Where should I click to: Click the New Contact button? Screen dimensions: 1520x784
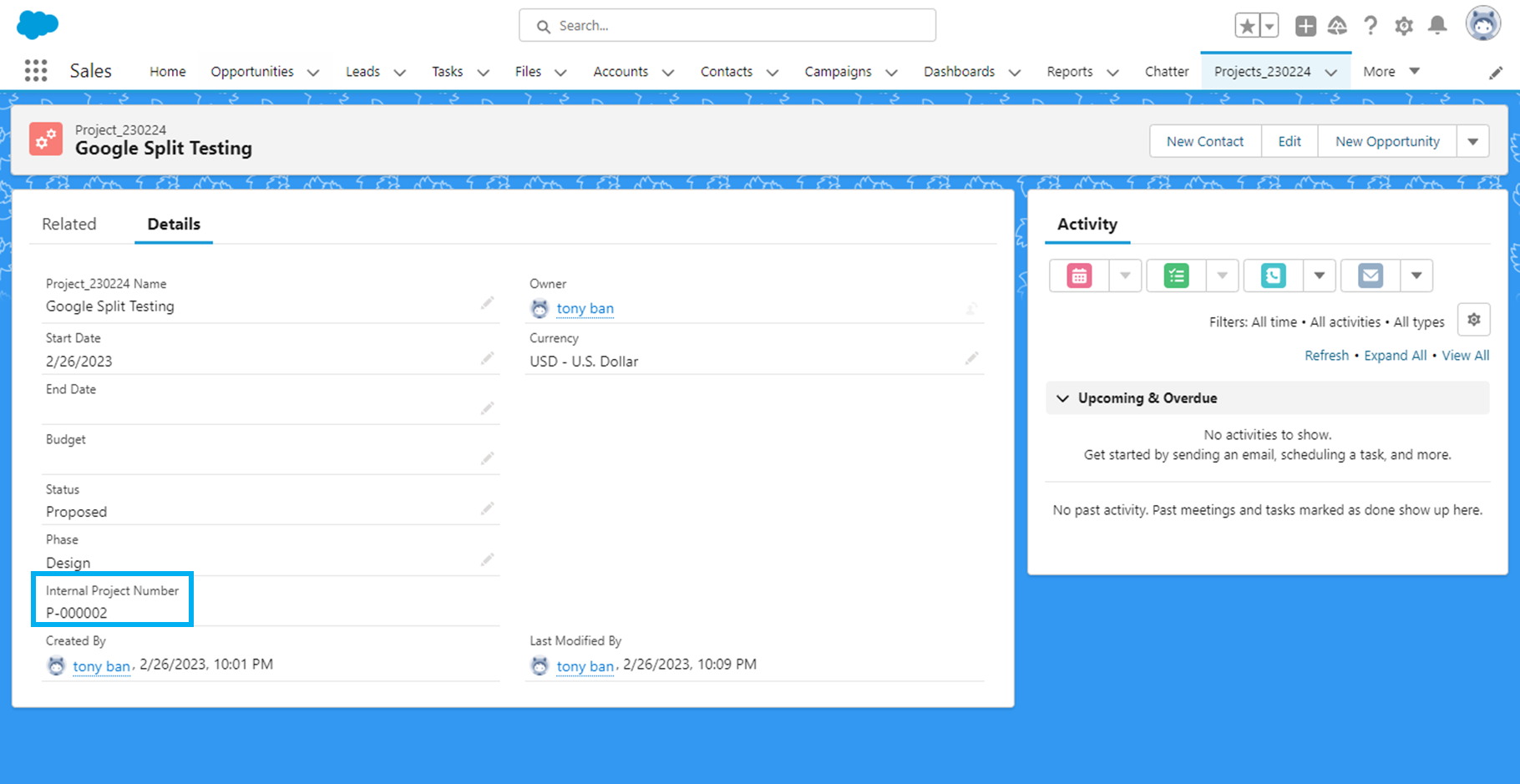pos(1205,141)
